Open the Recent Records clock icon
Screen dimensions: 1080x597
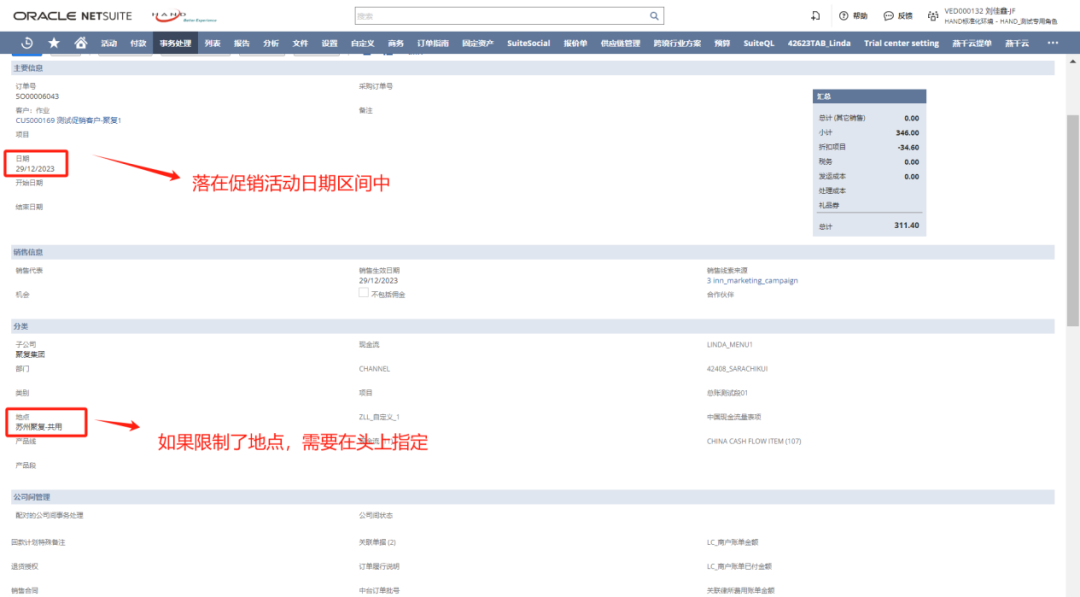click(27, 43)
